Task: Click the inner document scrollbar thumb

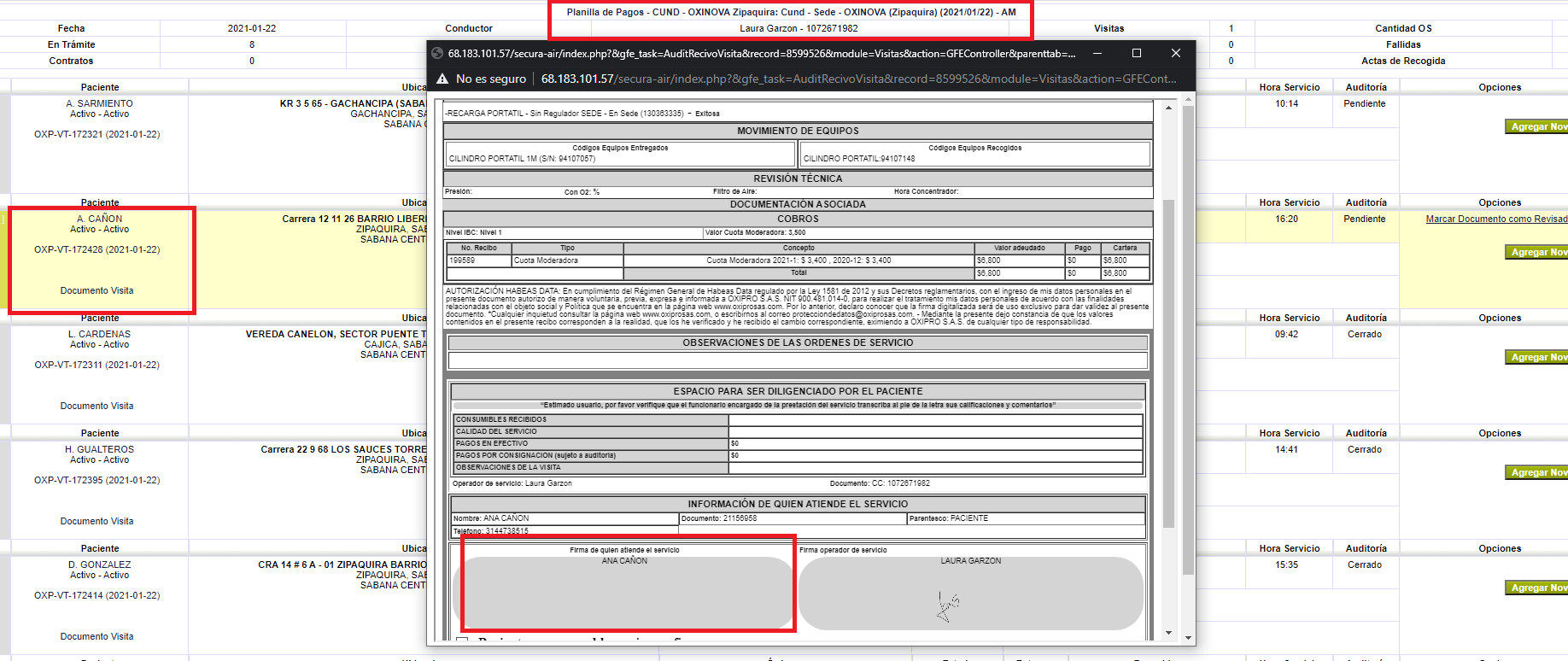Action: pyautogui.click(x=1168, y=363)
